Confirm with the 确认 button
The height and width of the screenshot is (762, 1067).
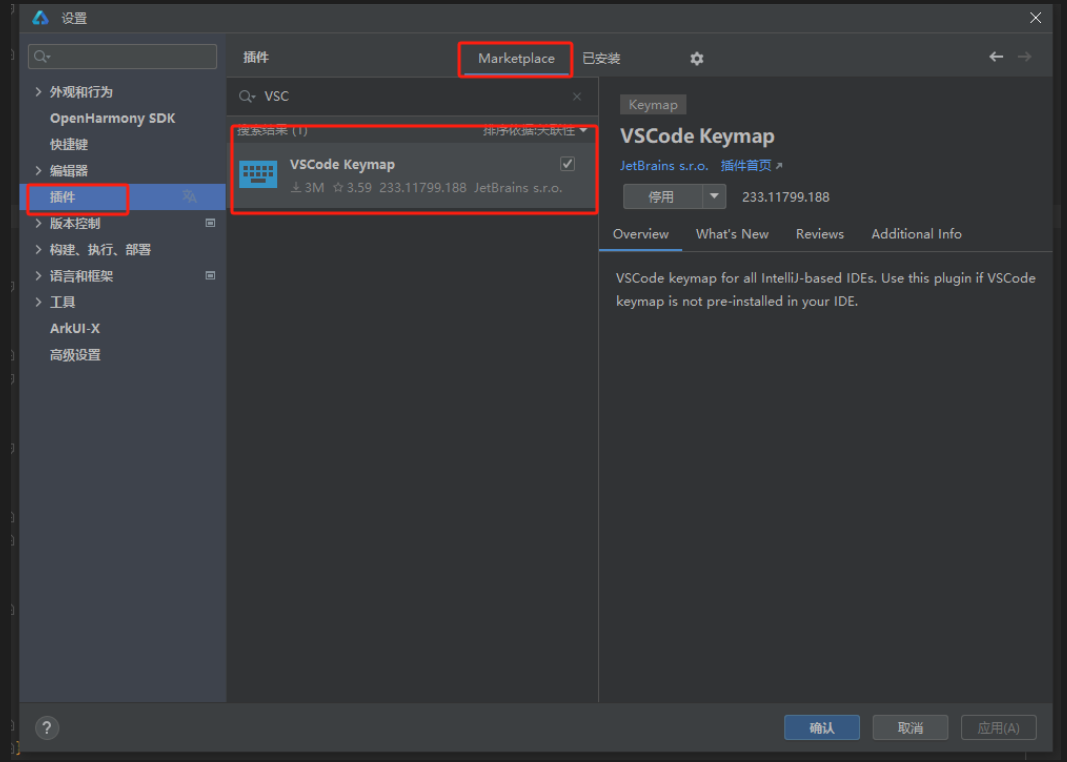click(821, 728)
